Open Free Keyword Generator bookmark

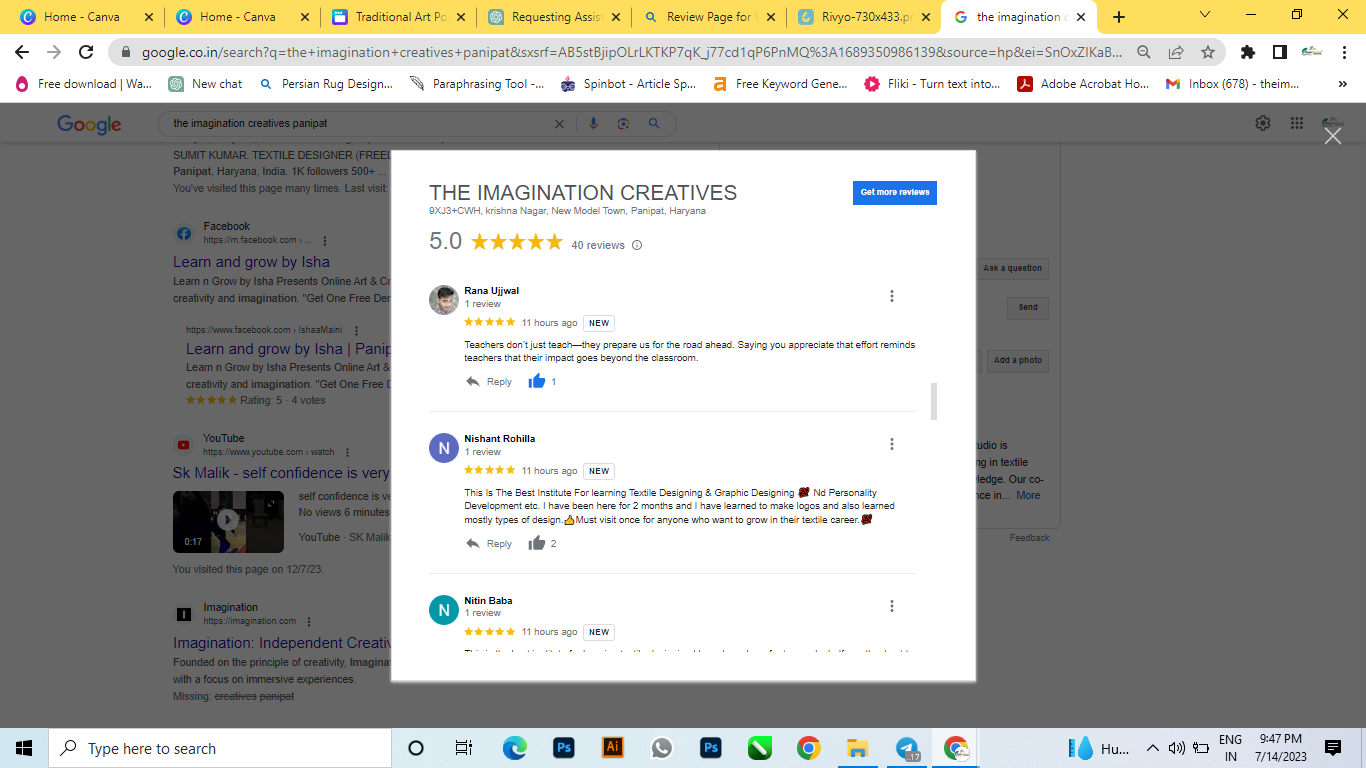[x=780, y=84]
